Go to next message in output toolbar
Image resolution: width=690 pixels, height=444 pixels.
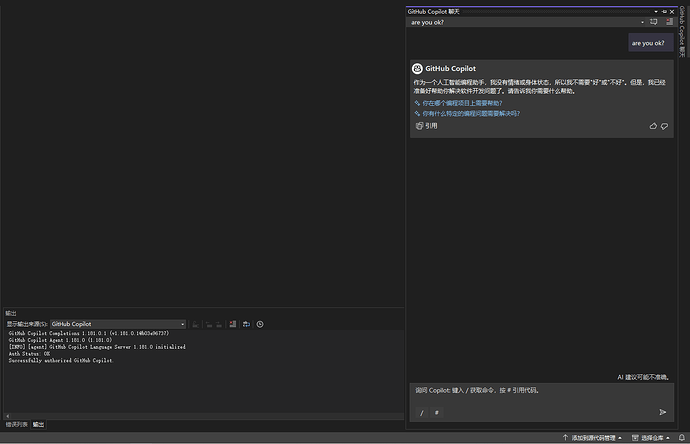click(219, 324)
